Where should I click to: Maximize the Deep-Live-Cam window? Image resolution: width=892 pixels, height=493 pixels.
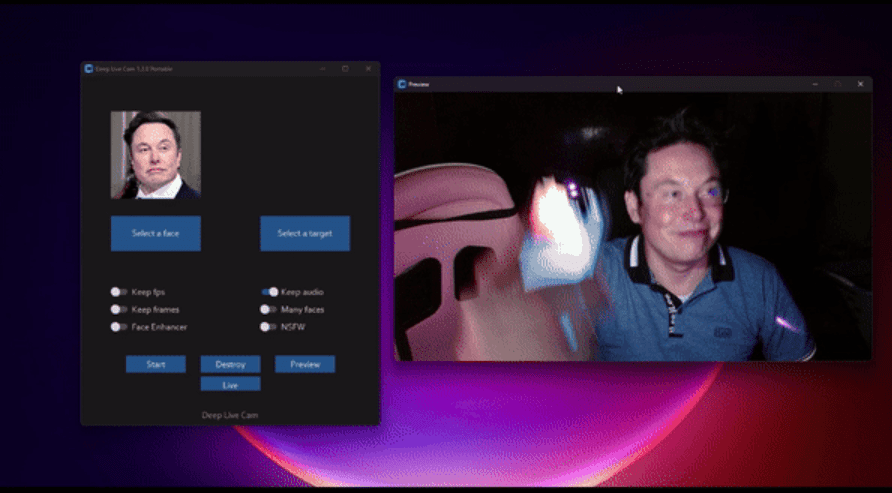tap(345, 69)
